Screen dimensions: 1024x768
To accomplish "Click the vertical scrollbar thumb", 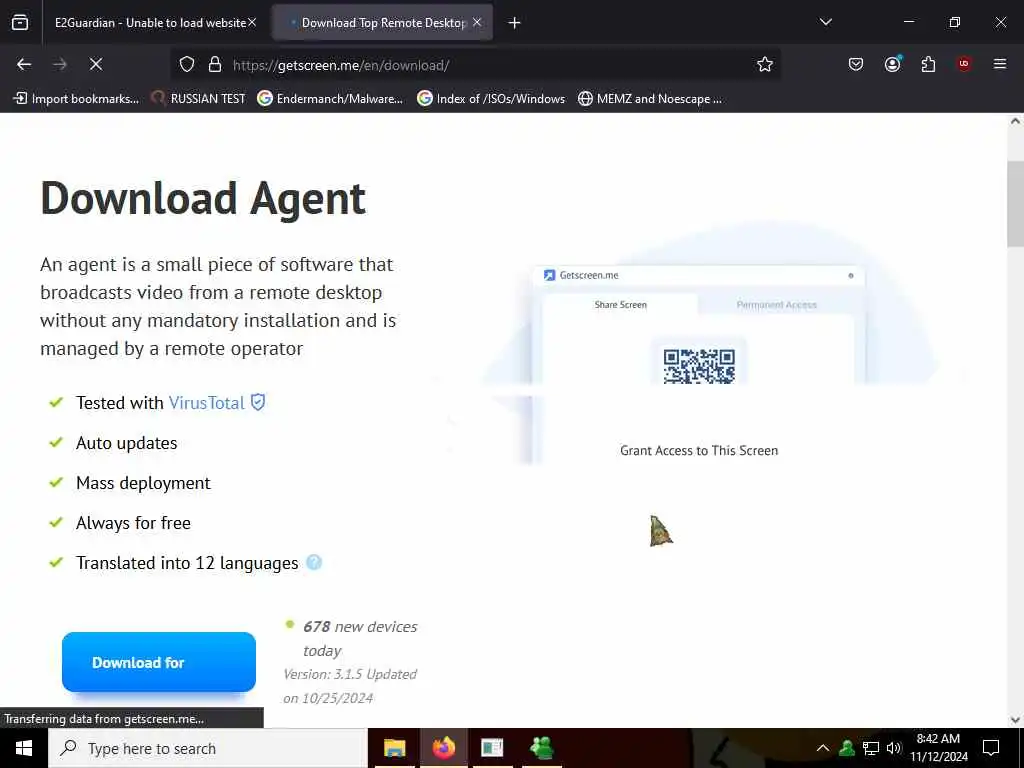I will click(1015, 204).
